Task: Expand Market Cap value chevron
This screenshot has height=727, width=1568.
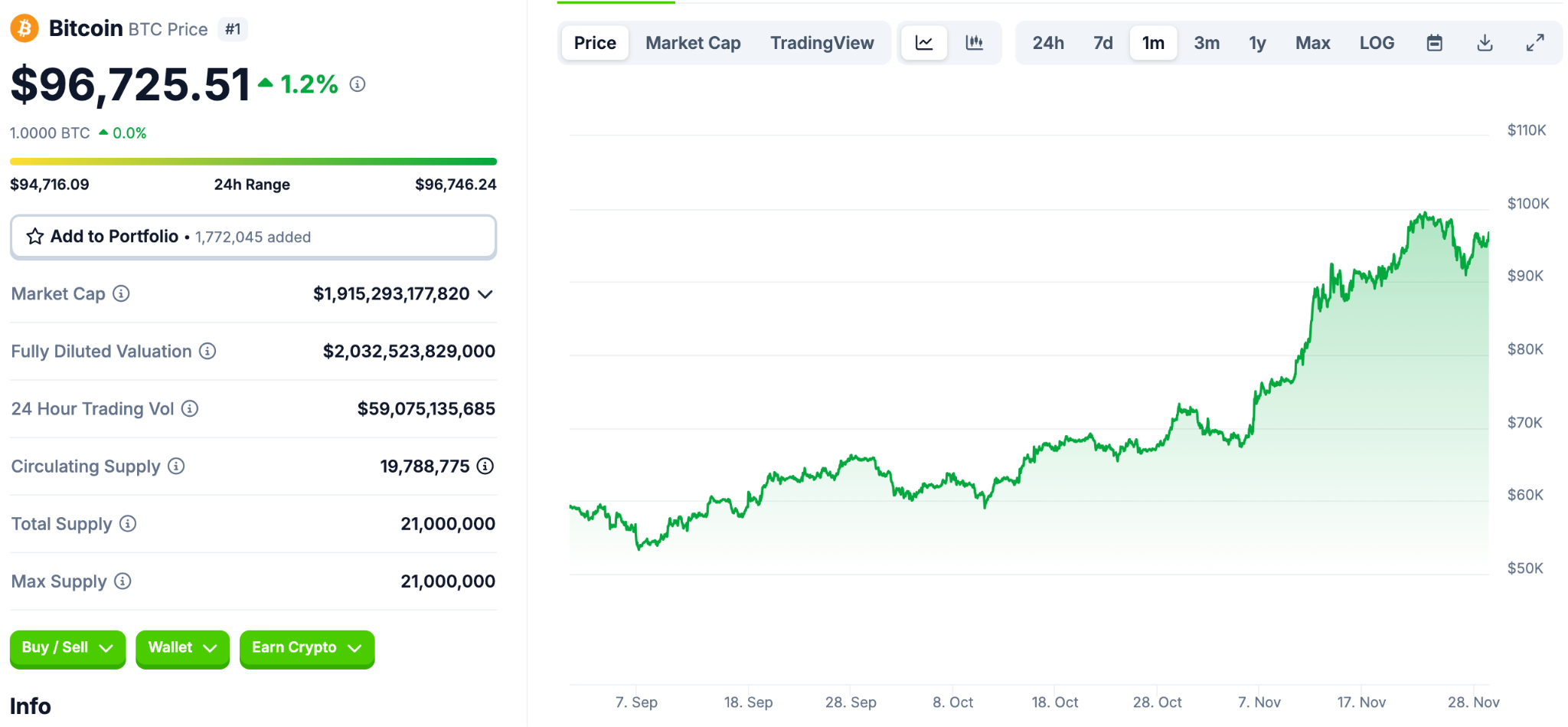Action: coord(485,294)
